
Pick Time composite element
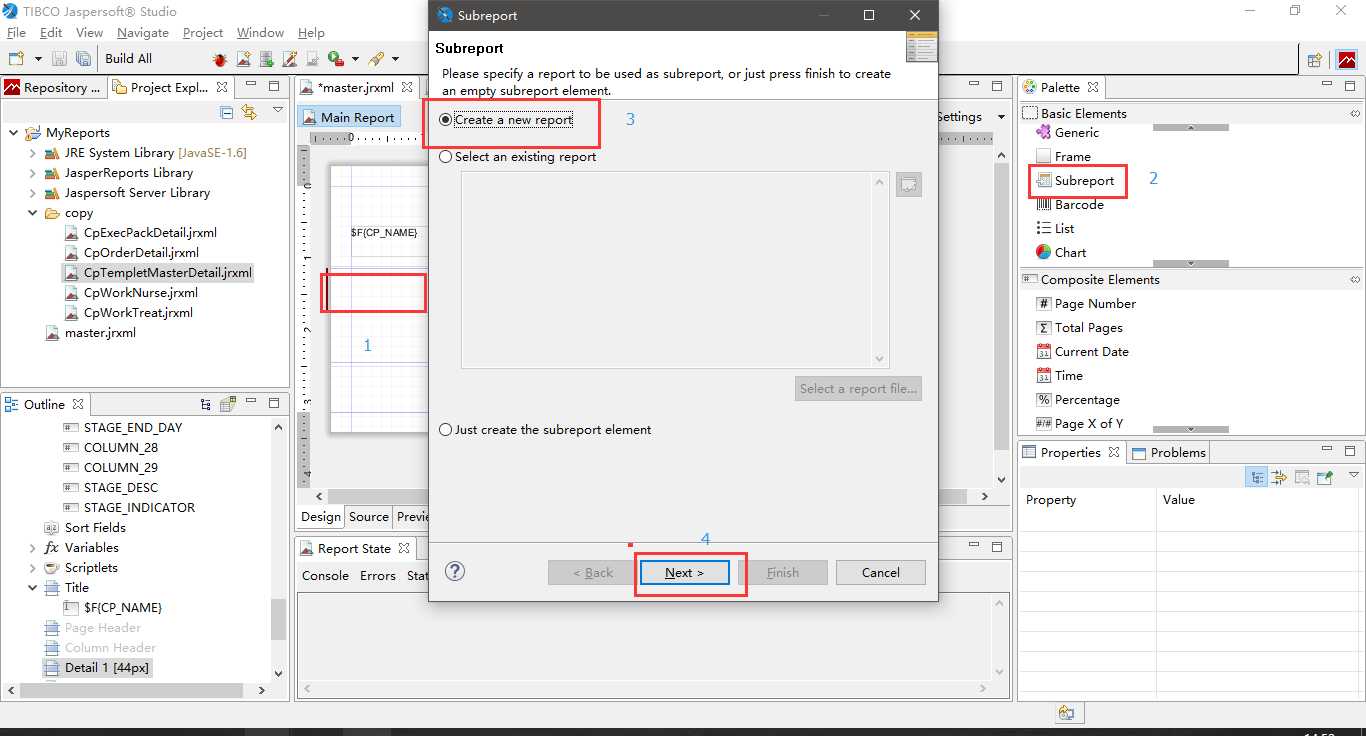1059,375
